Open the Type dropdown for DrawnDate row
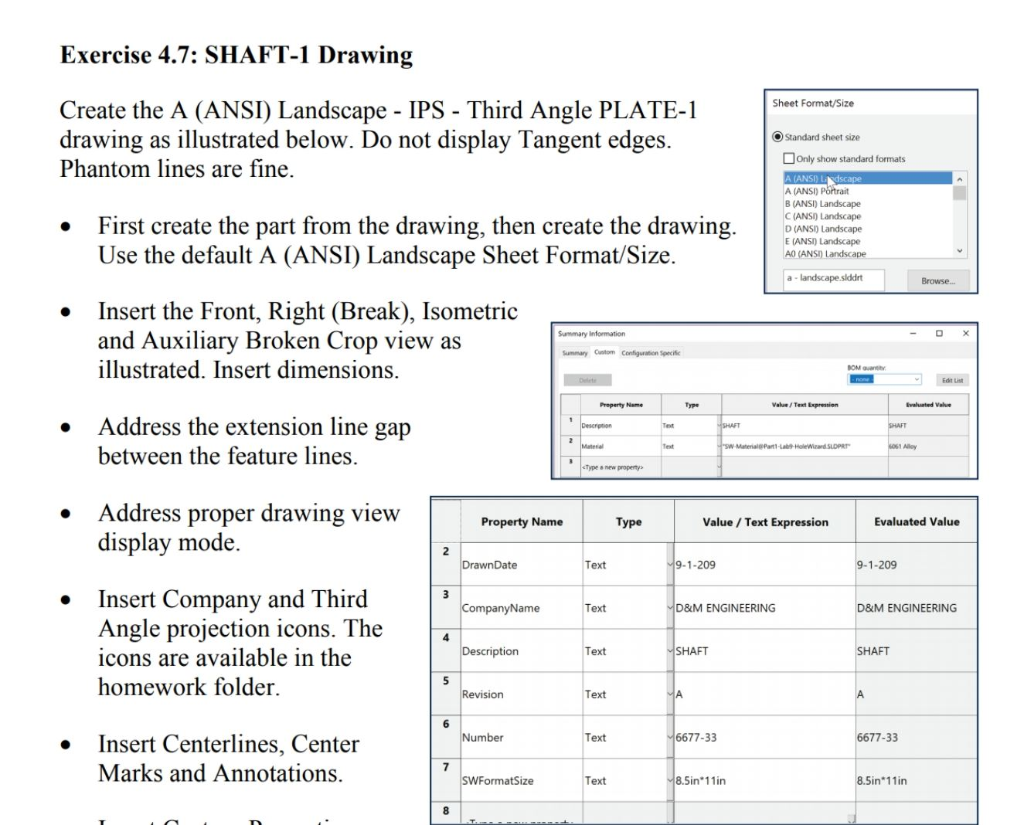This screenshot has height=825, width=1024. (670, 564)
